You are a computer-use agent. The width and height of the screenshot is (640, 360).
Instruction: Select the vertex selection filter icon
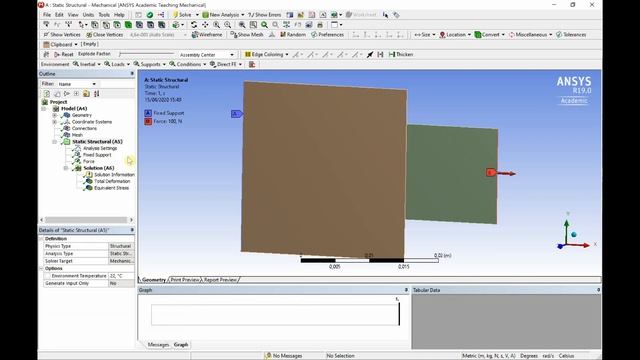[x=95, y=25]
